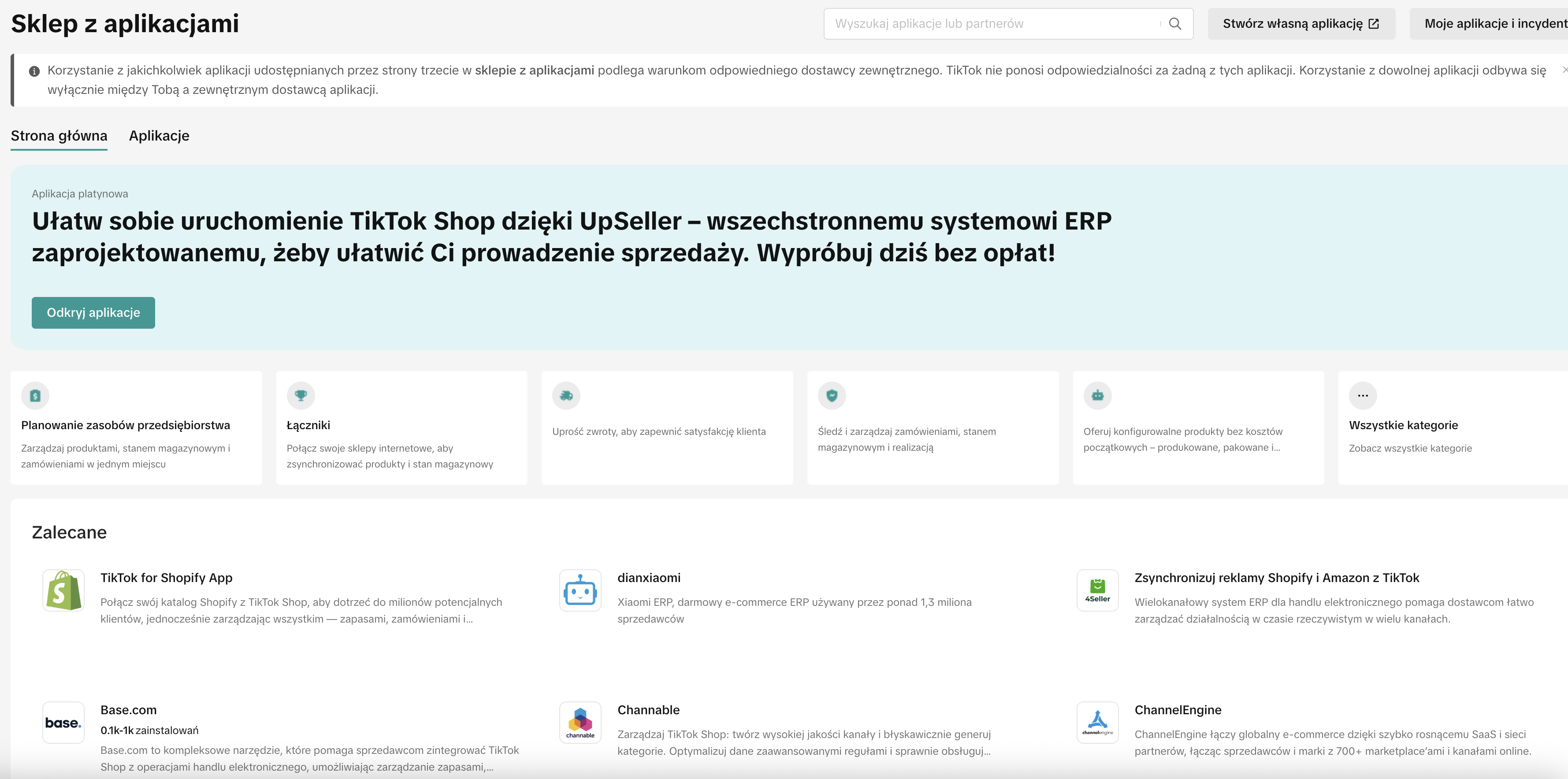Open the Łączniki category card

[402, 428]
